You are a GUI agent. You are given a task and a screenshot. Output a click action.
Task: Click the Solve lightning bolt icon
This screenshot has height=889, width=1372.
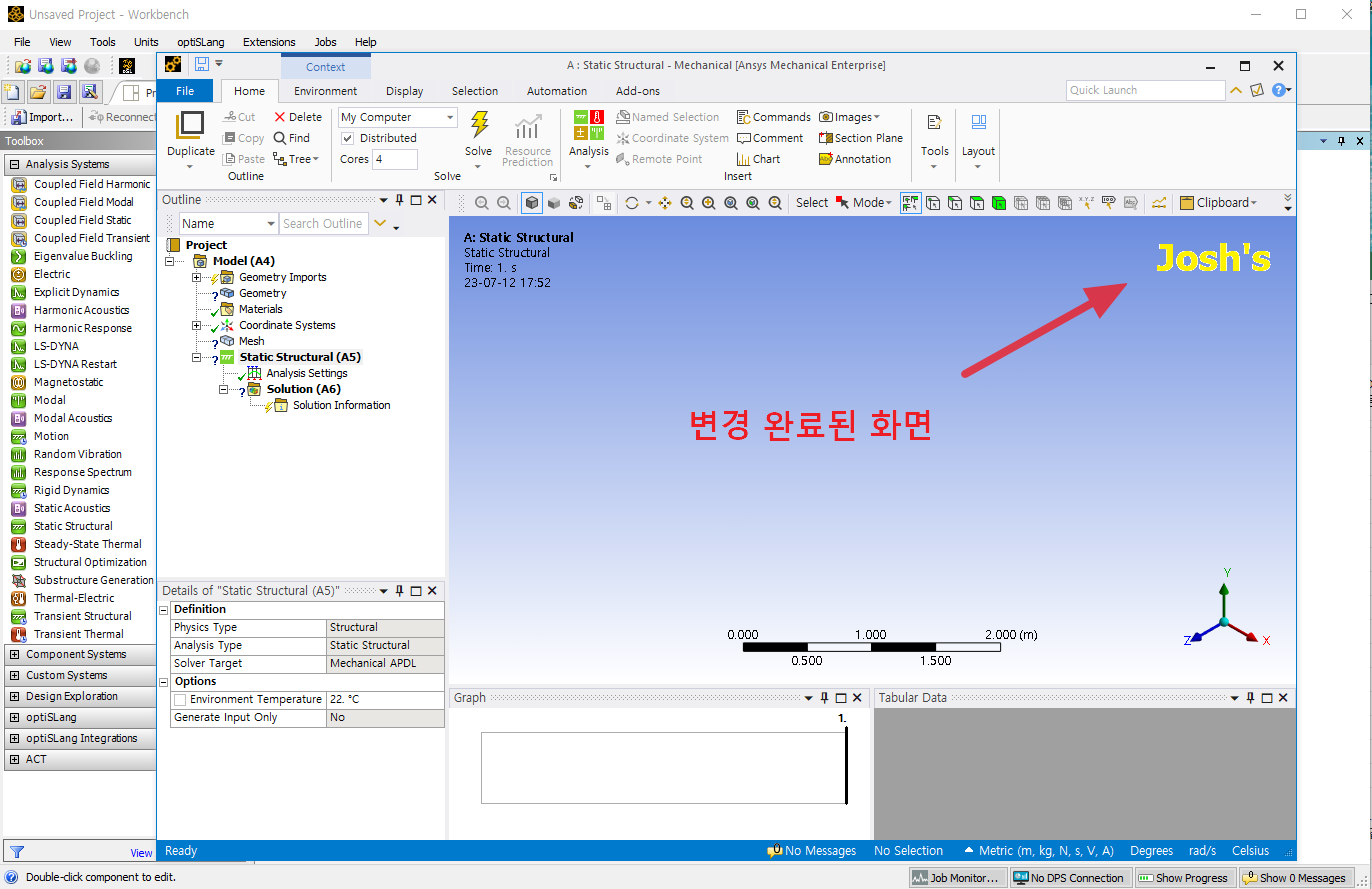coord(479,125)
